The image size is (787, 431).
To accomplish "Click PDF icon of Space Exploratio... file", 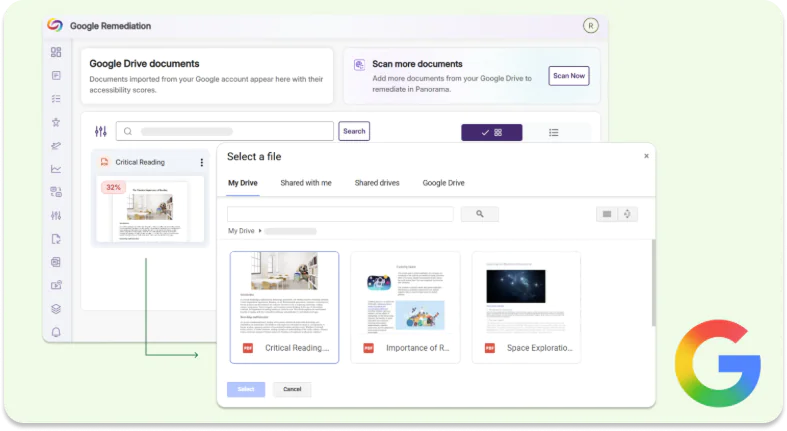I will pyautogui.click(x=489, y=348).
